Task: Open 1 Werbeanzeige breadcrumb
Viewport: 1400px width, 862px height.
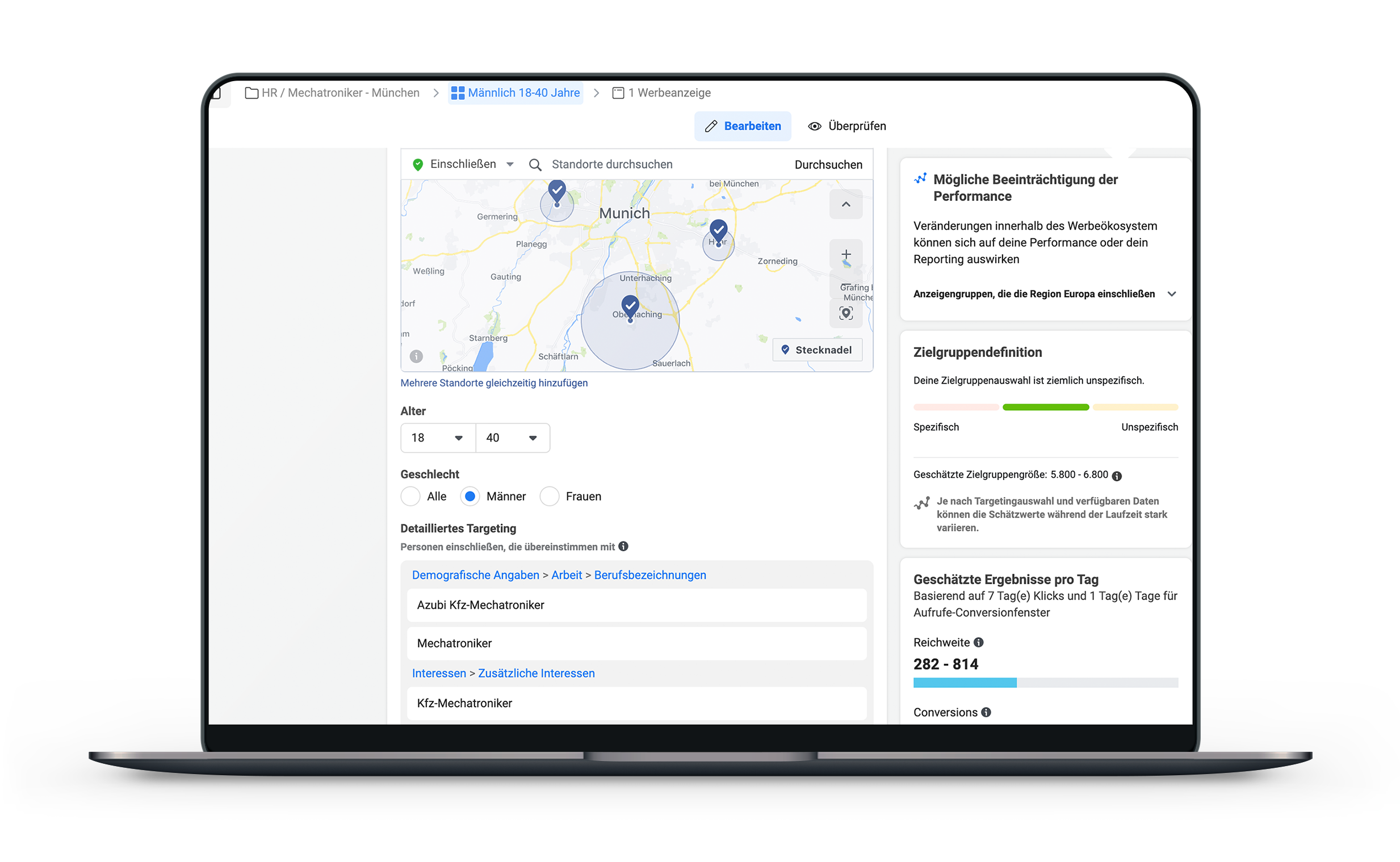Action: [661, 93]
